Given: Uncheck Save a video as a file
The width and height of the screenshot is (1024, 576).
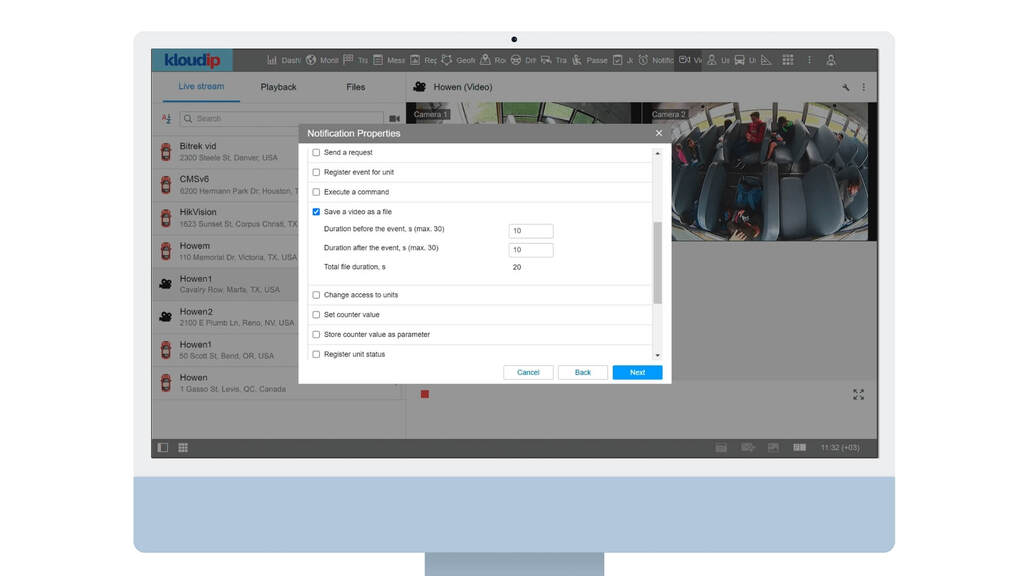Looking at the screenshot, I should (x=316, y=212).
